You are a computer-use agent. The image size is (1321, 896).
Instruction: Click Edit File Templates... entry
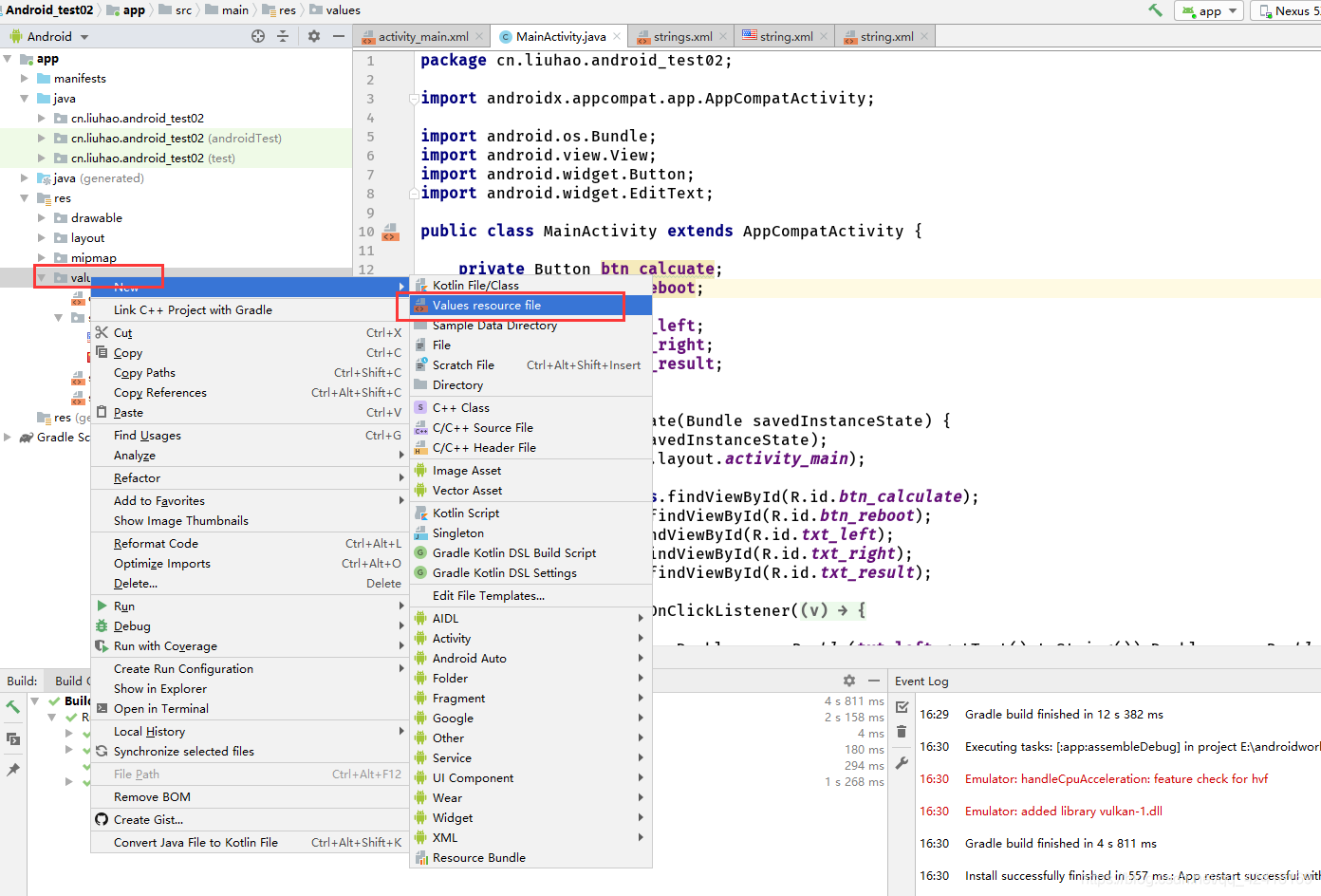[530, 595]
